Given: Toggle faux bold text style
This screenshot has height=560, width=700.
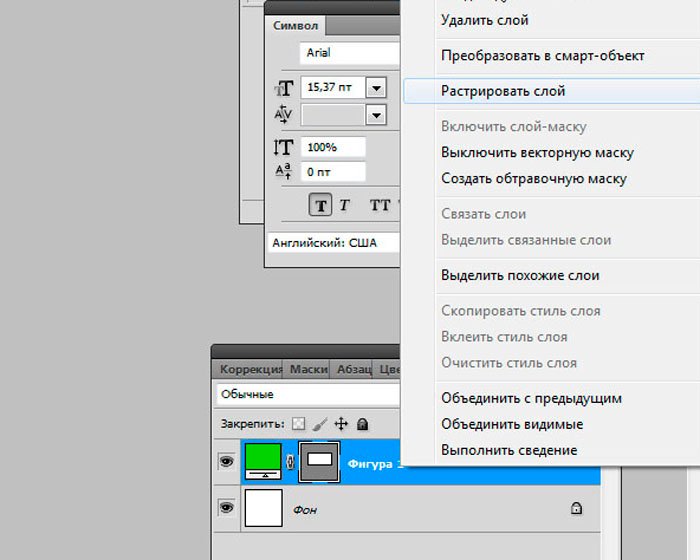Looking at the screenshot, I should click(321, 205).
